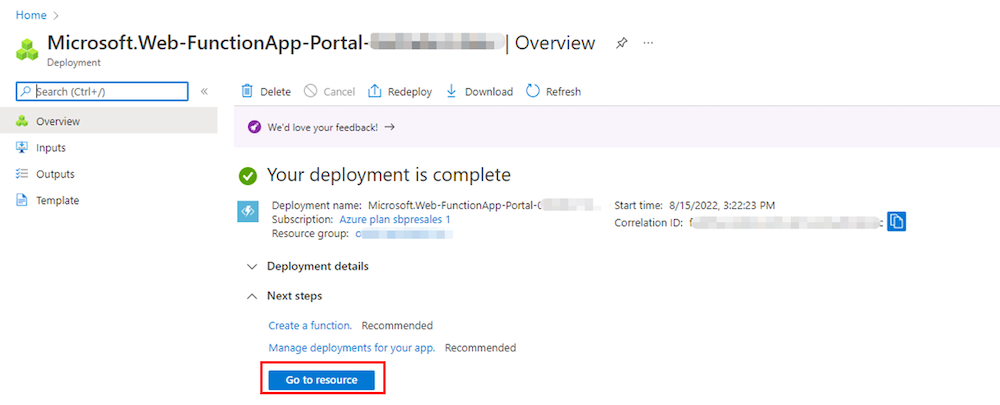Viewport: 1000px width, 405px height.
Task: Open the Overview menu item
Action: [108, 121]
